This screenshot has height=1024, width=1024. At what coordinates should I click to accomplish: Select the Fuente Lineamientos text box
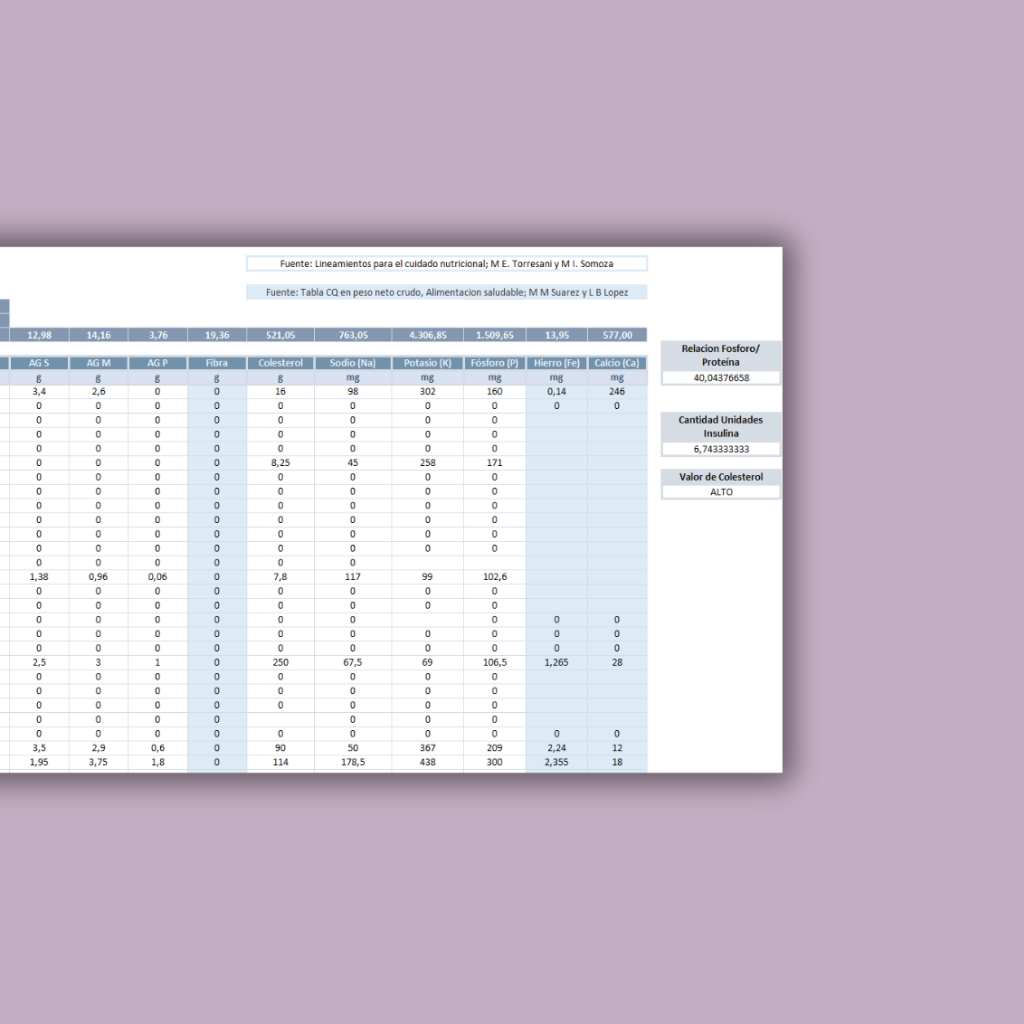[446, 264]
